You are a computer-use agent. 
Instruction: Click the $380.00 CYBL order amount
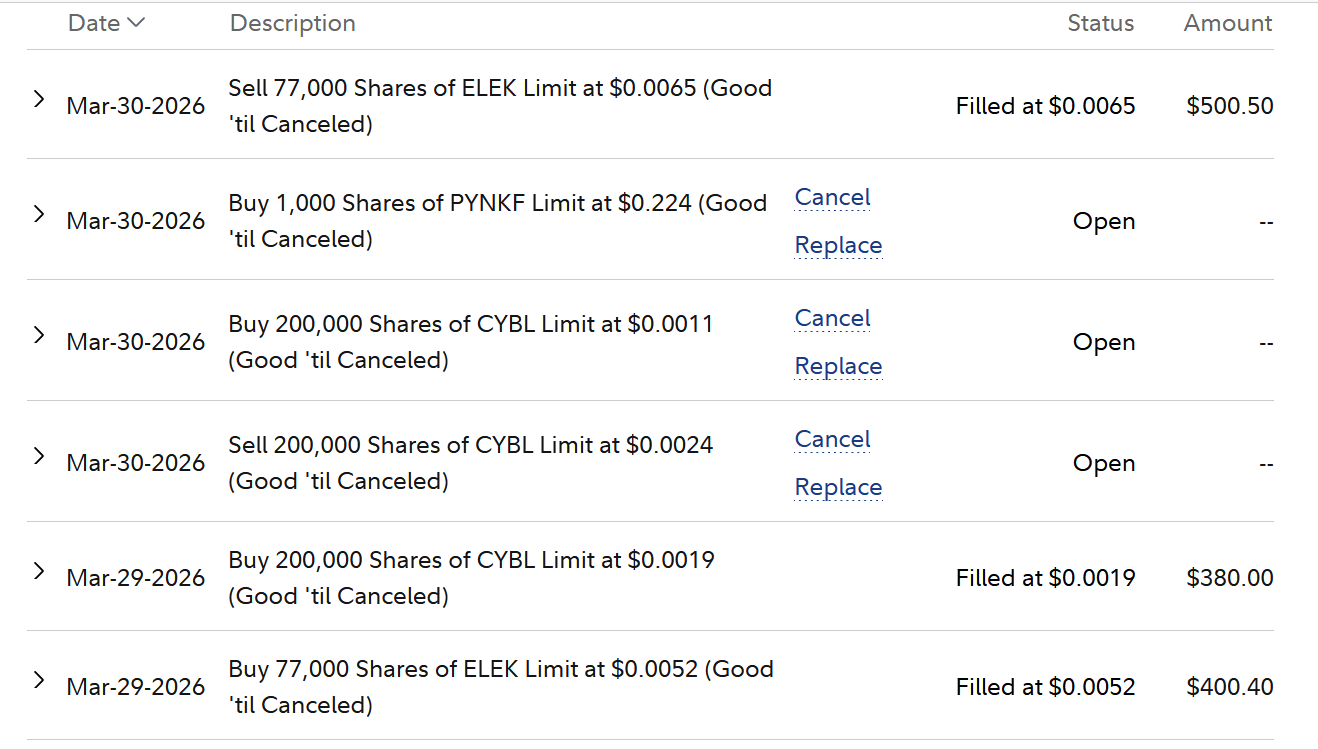(1229, 578)
